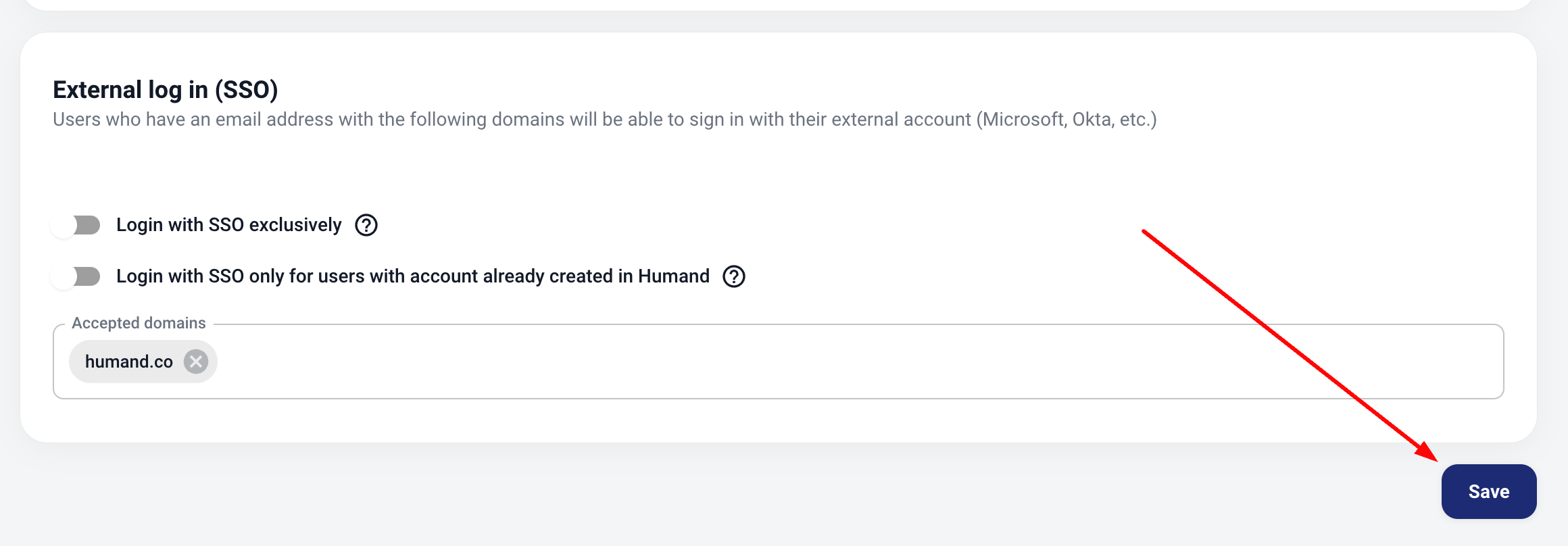Screen dimensions: 1568x546
Task: Remove the humand.co domain using its X icon
Action: 196,362
